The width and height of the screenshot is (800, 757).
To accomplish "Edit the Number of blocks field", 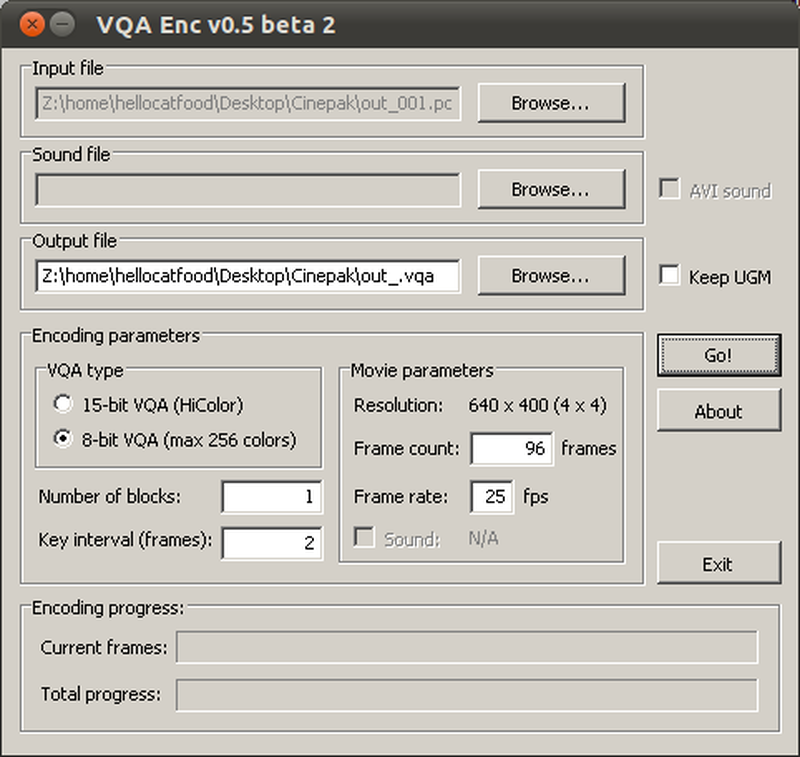I will (272, 496).
